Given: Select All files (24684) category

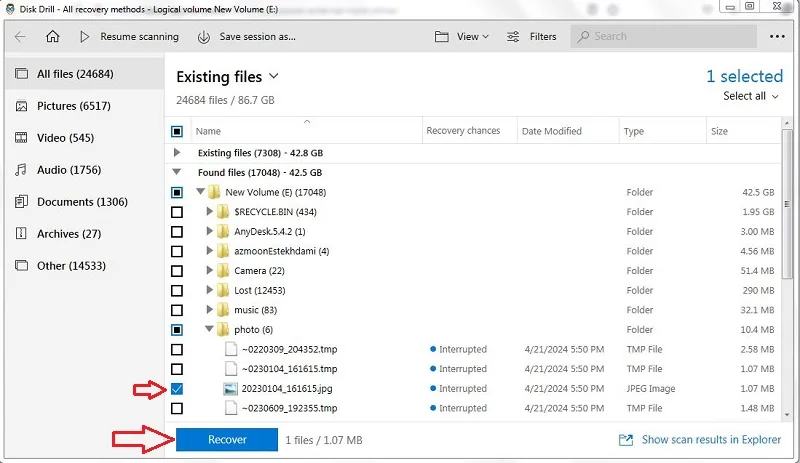Looking at the screenshot, I should tap(84, 74).
